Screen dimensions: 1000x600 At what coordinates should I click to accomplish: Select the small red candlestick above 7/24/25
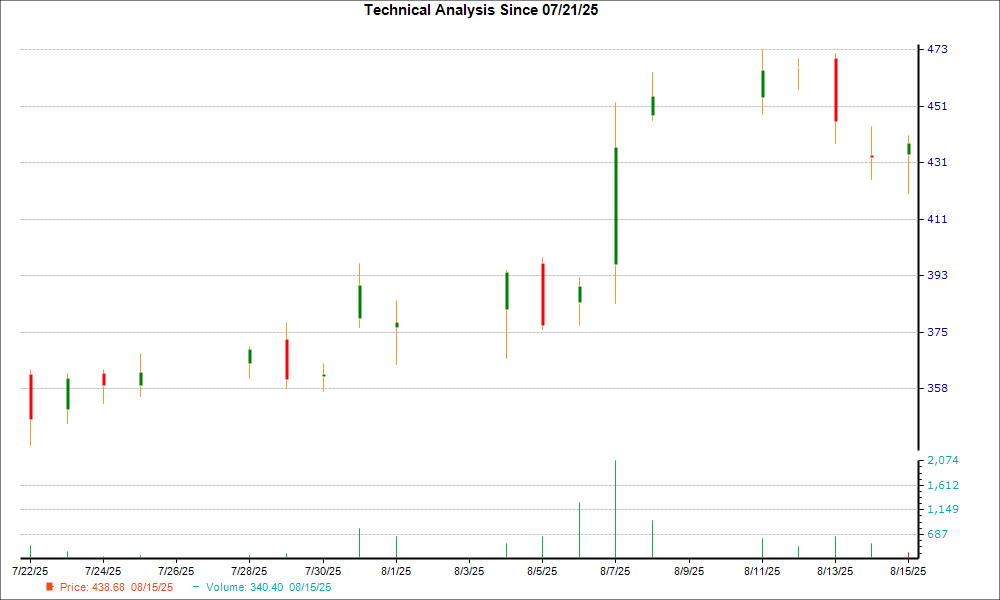pos(104,379)
